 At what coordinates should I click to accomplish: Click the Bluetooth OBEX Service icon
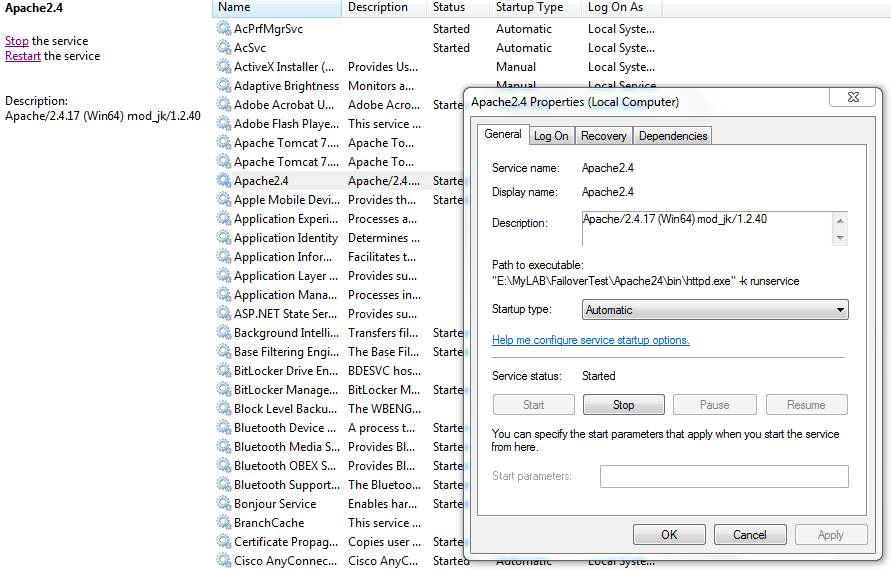(x=223, y=465)
